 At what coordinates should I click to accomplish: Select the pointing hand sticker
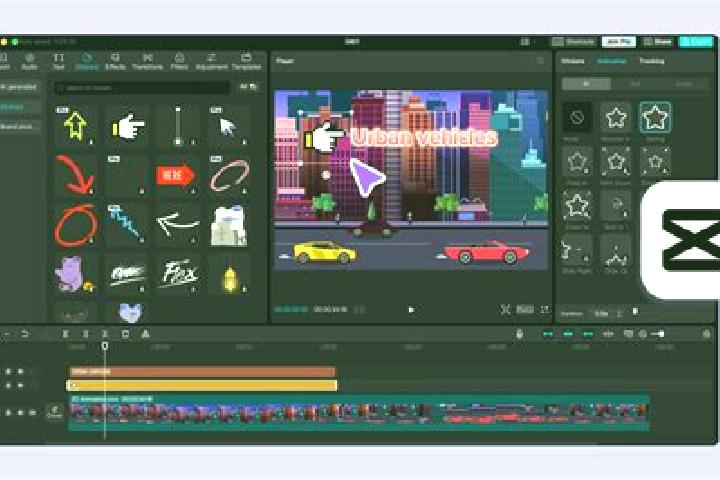tap(128, 126)
